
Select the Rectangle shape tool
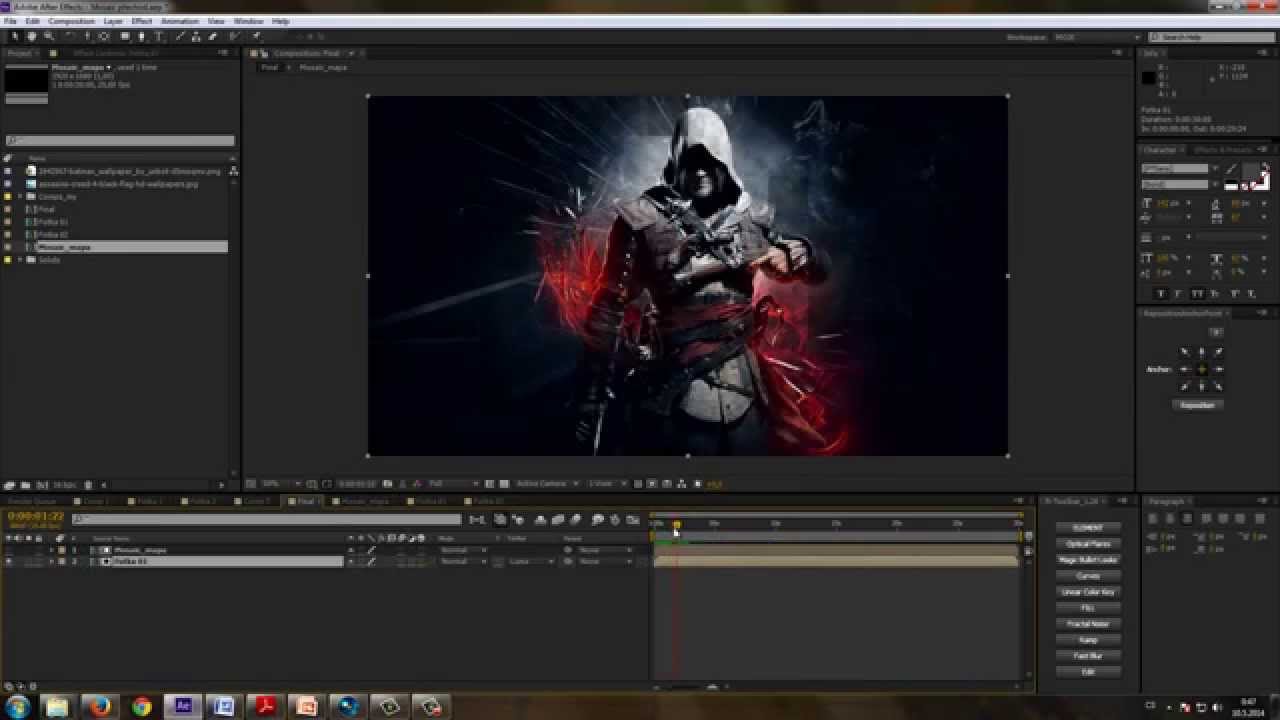[x=125, y=37]
